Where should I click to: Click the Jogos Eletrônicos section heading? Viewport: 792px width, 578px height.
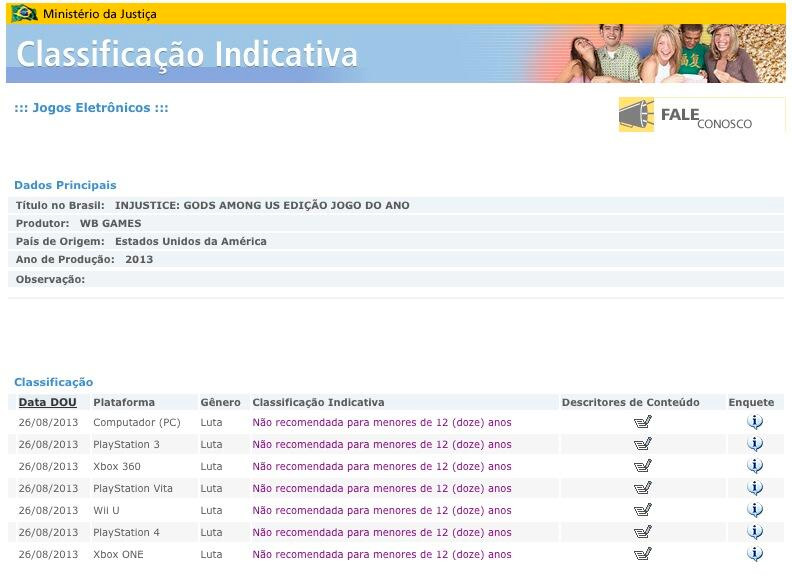(x=91, y=108)
